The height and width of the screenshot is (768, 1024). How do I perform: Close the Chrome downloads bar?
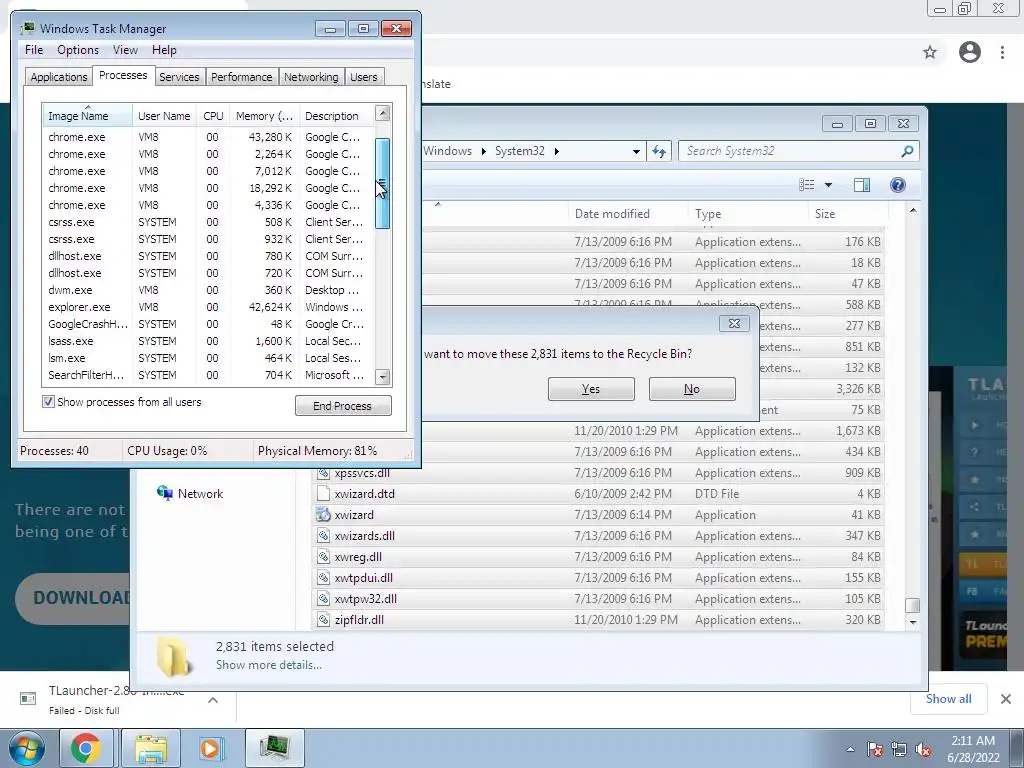(x=1006, y=699)
